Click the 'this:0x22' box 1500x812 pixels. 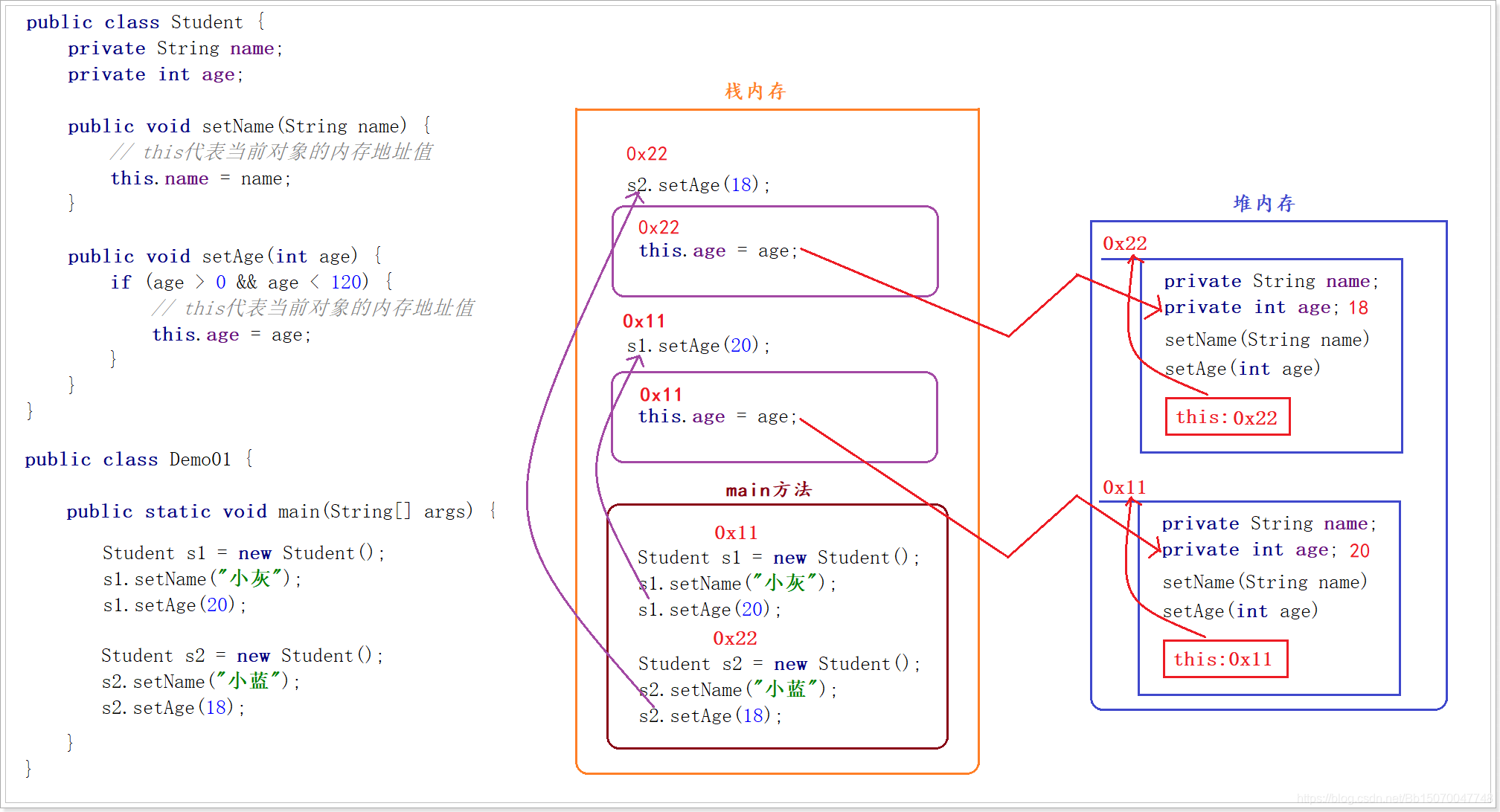[x=1227, y=417]
